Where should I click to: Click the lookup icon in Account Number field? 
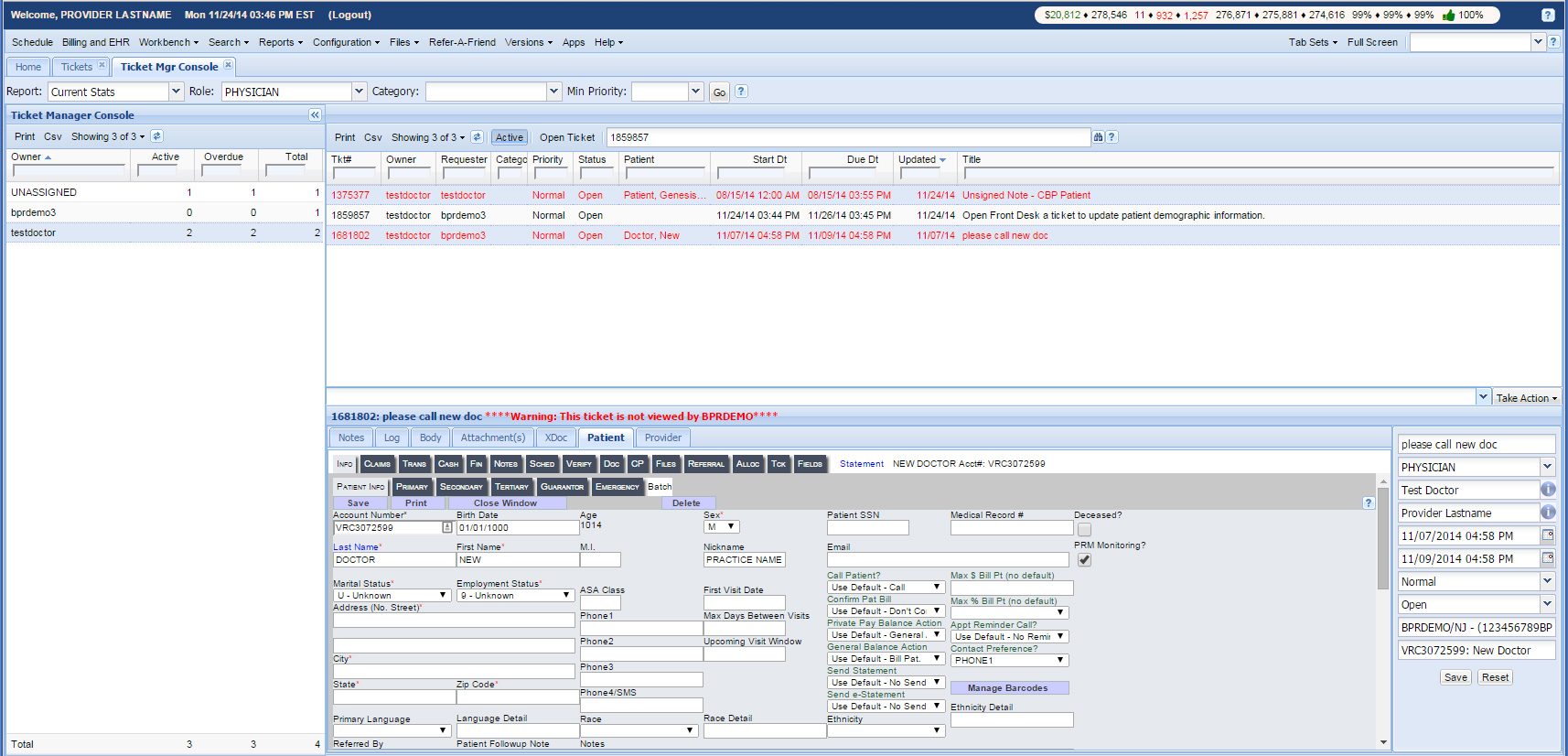447,527
